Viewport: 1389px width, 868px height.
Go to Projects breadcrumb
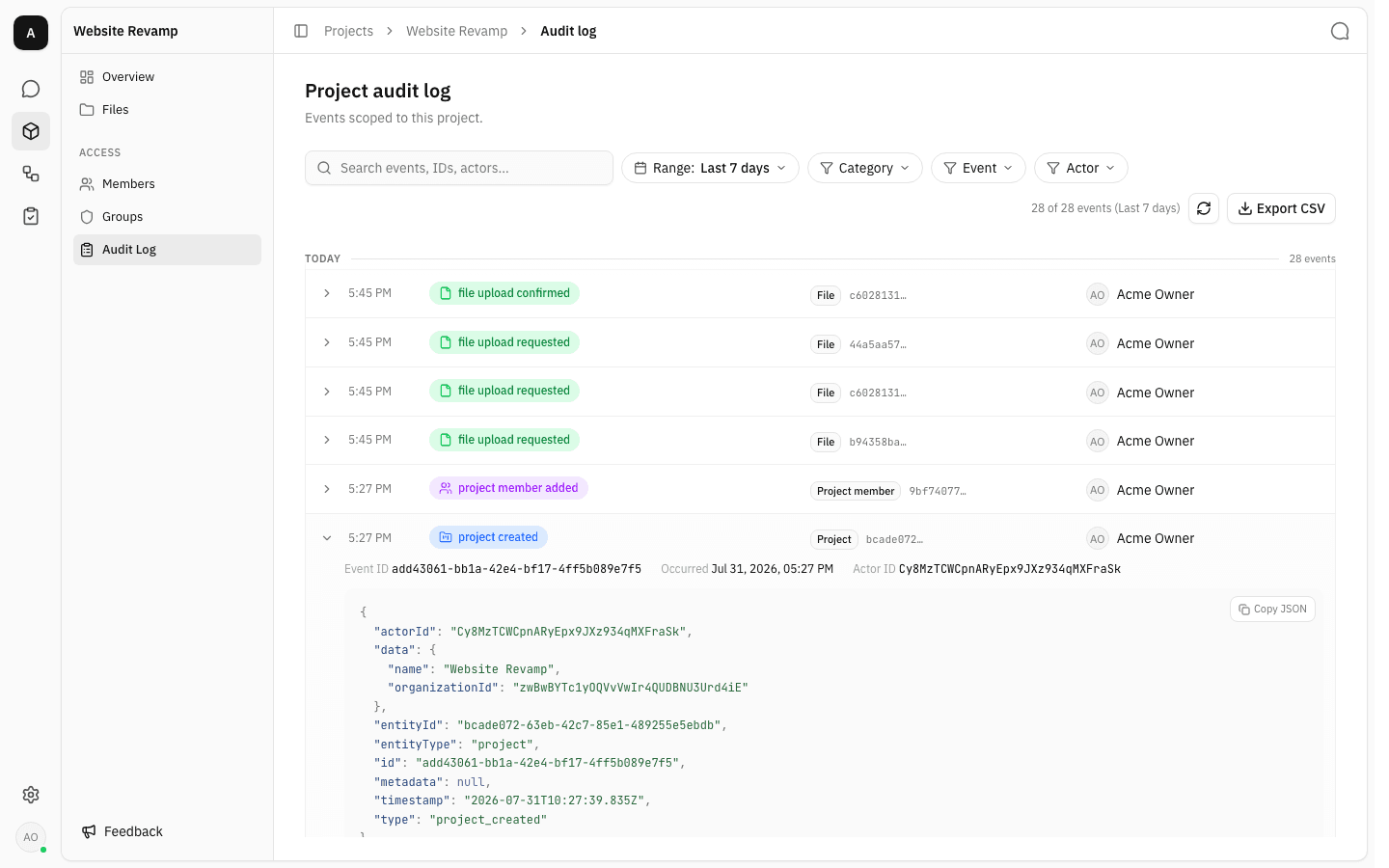point(348,31)
